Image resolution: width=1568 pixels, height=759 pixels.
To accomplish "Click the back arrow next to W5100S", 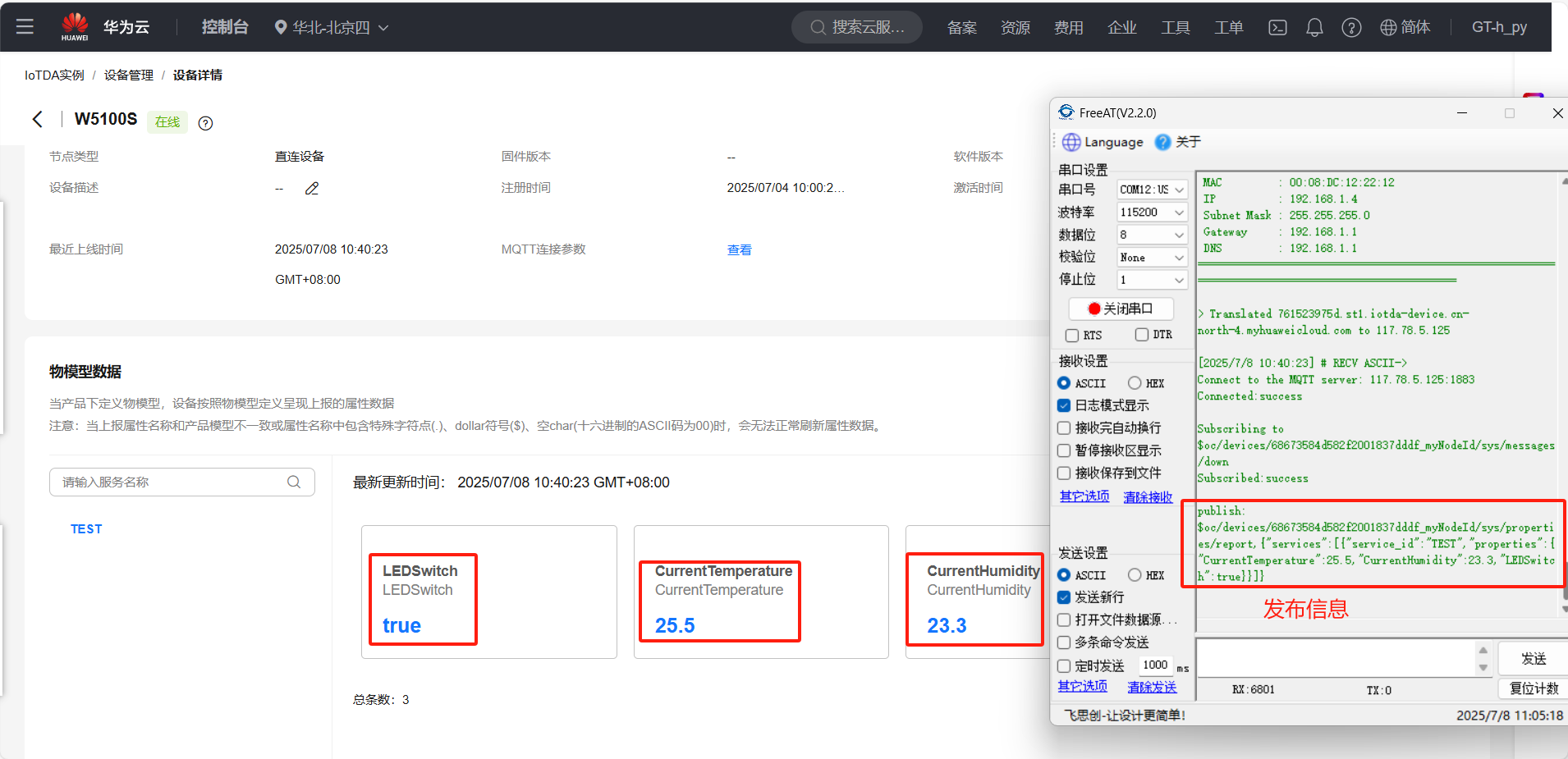I will tap(38, 120).
